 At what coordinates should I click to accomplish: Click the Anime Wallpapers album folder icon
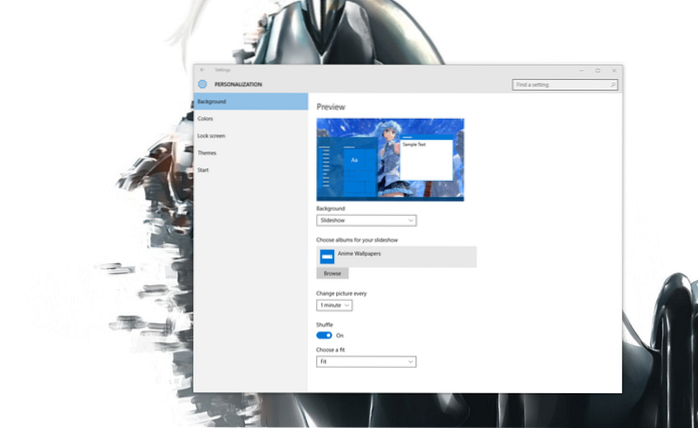pyautogui.click(x=326, y=256)
